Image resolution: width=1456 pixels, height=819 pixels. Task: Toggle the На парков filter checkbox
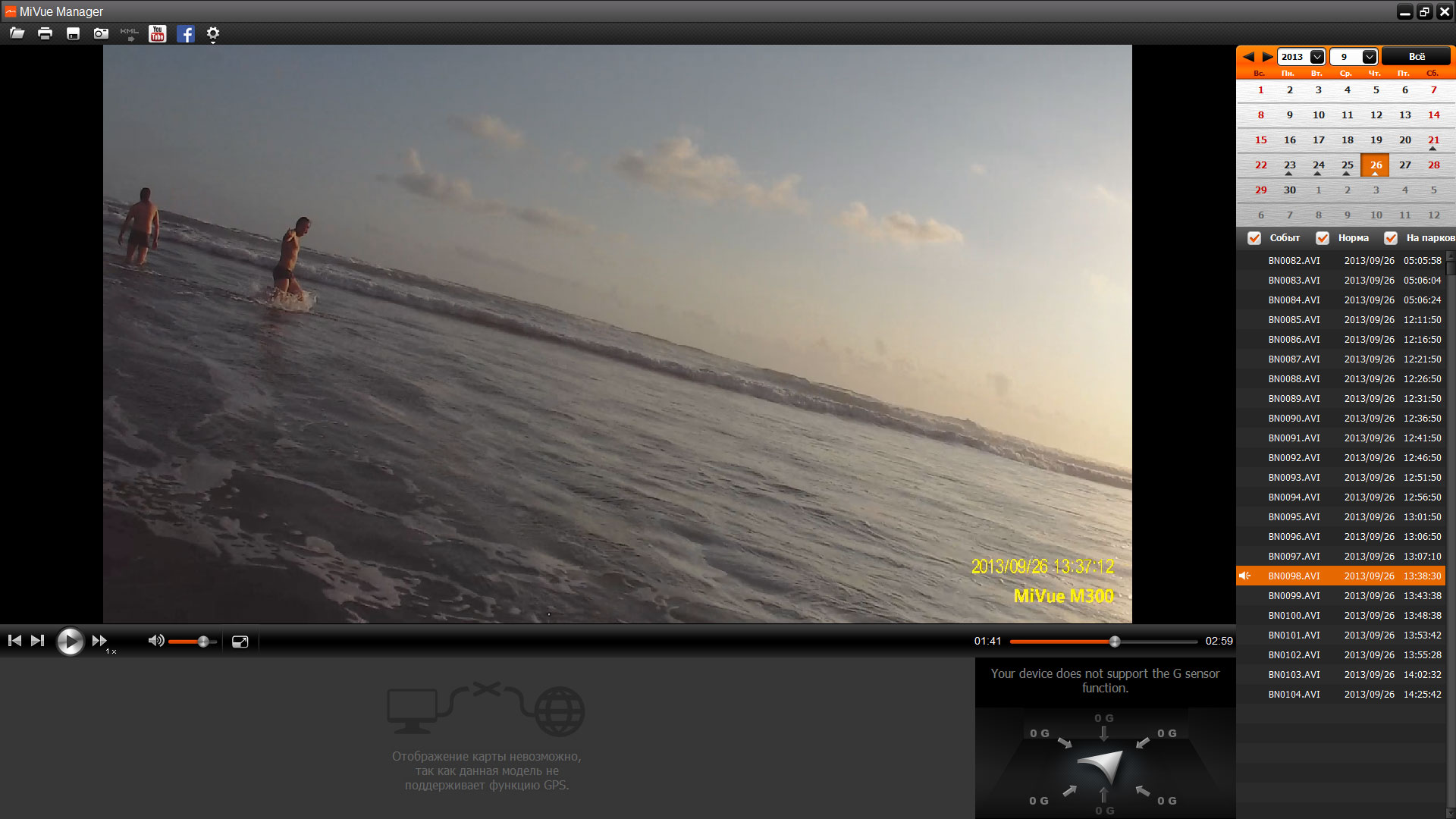tap(1391, 238)
